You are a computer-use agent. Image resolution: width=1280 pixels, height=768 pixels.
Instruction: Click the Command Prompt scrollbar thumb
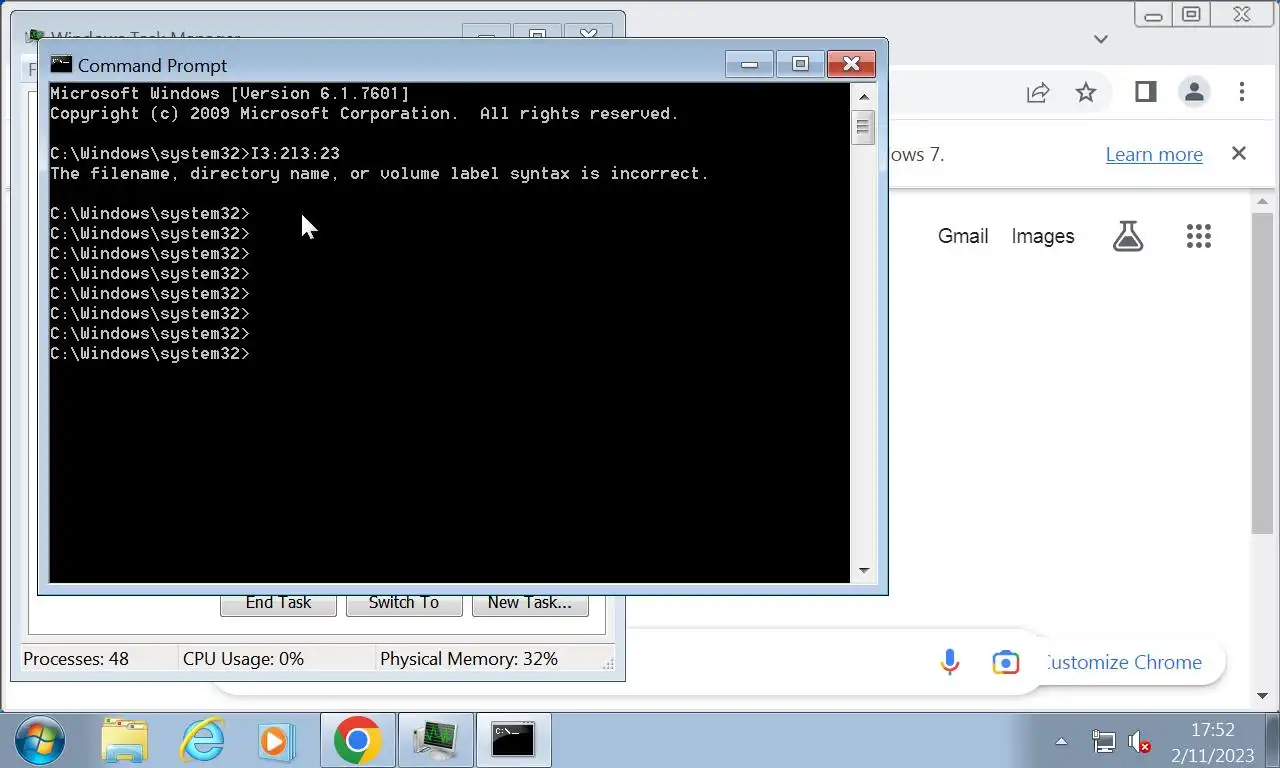click(862, 128)
